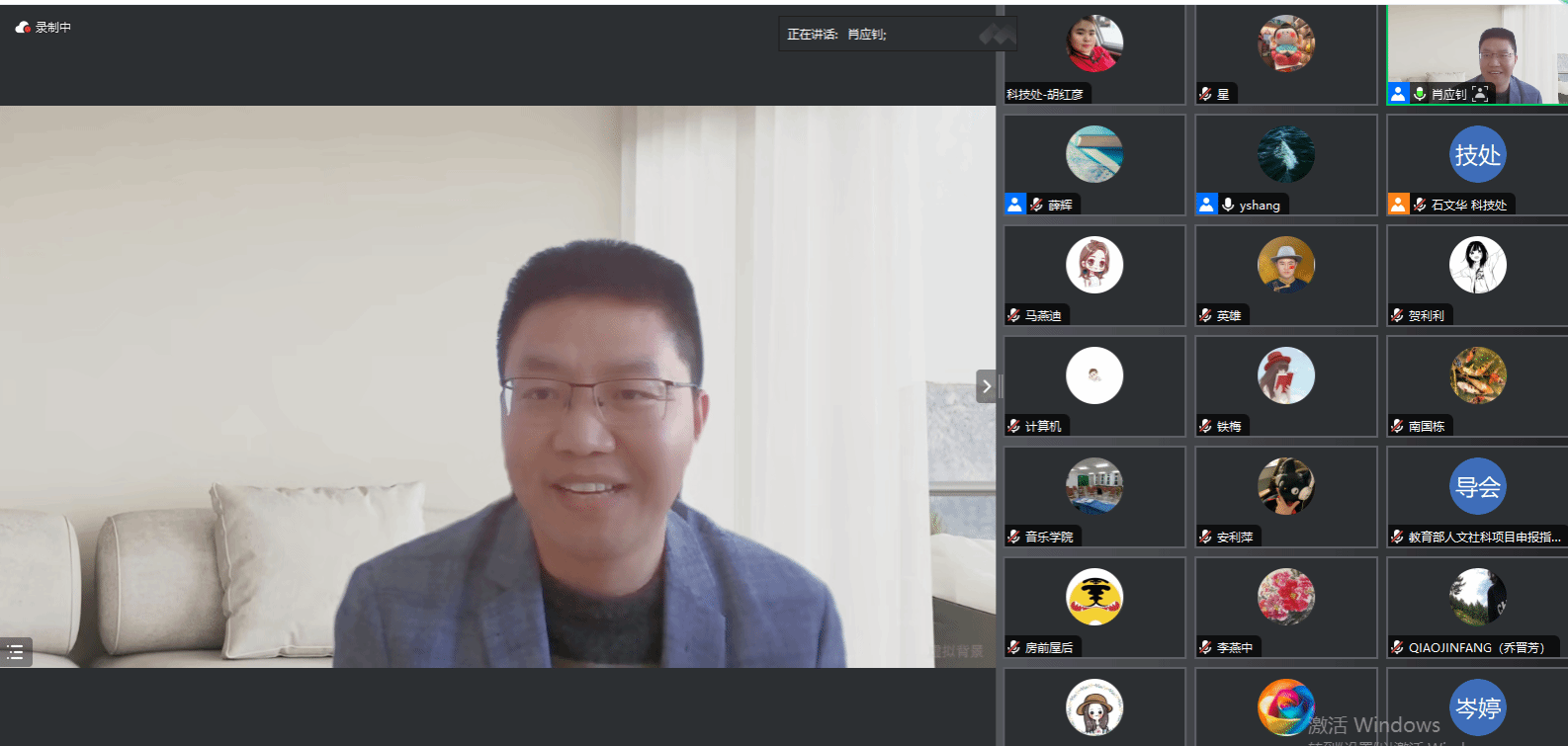Screen dimensions: 1568x746
Task: Click the blue person badge on yshang's tile
Action: (1206, 205)
